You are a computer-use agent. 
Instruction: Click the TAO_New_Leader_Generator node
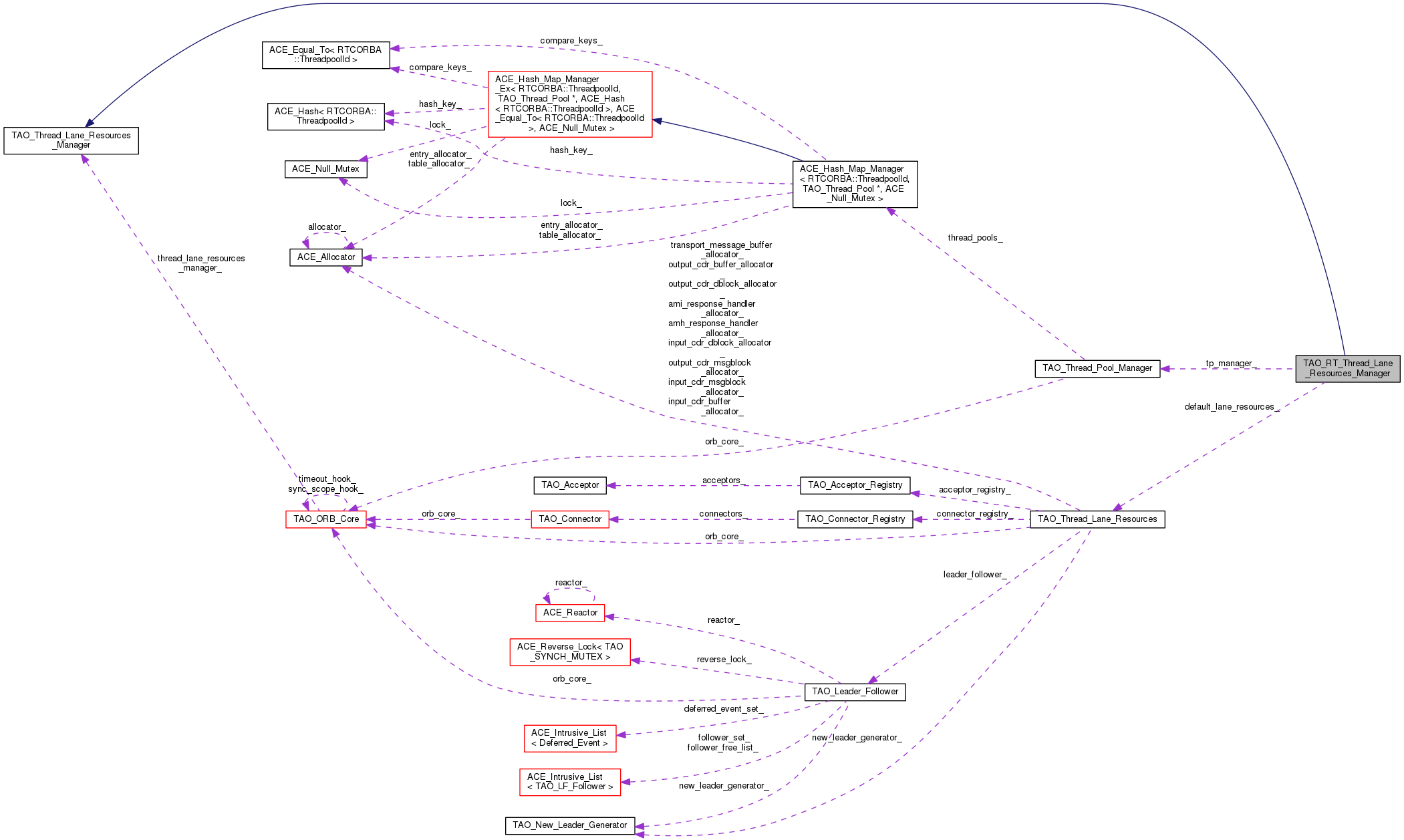569,825
